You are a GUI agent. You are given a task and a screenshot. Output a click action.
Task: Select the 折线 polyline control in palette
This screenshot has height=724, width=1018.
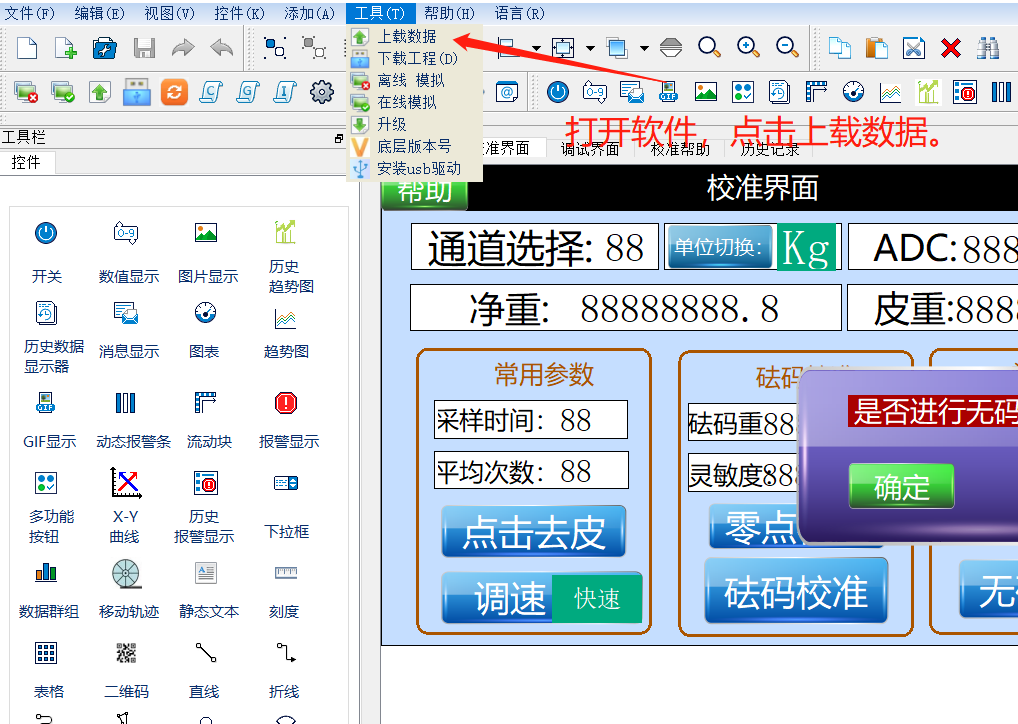click(285, 671)
